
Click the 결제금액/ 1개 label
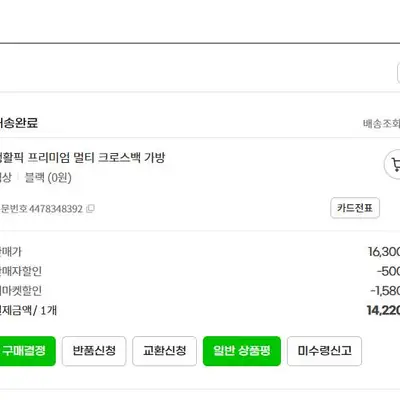pyautogui.click(x=28, y=311)
